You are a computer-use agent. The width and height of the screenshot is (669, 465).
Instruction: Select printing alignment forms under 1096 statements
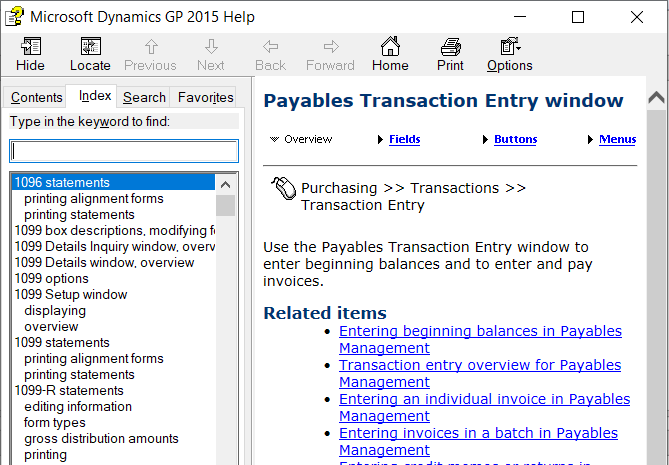(94, 199)
